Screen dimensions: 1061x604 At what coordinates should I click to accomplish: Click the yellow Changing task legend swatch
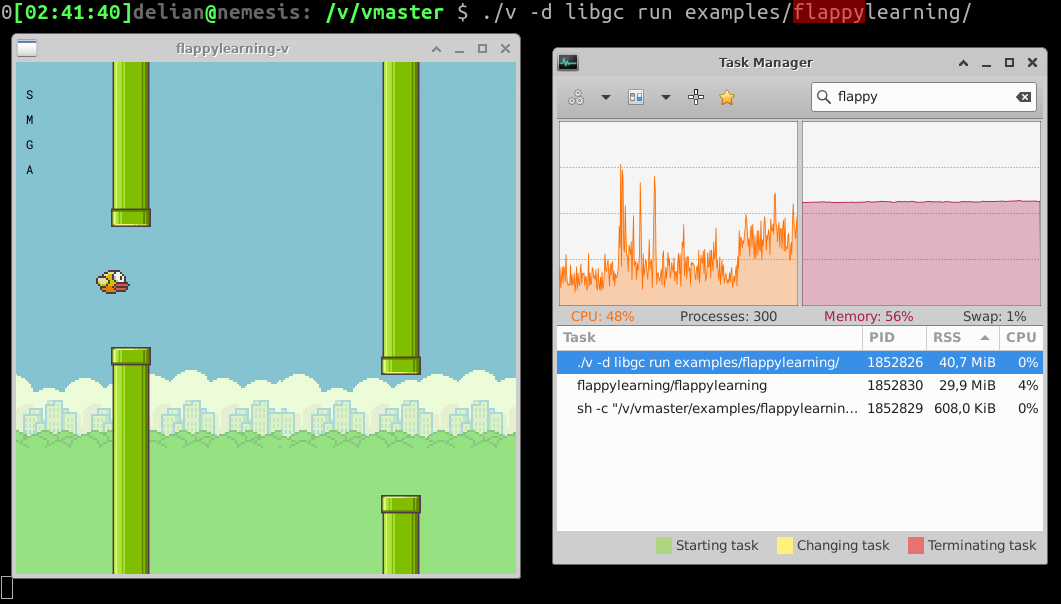click(x=785, y=545)
